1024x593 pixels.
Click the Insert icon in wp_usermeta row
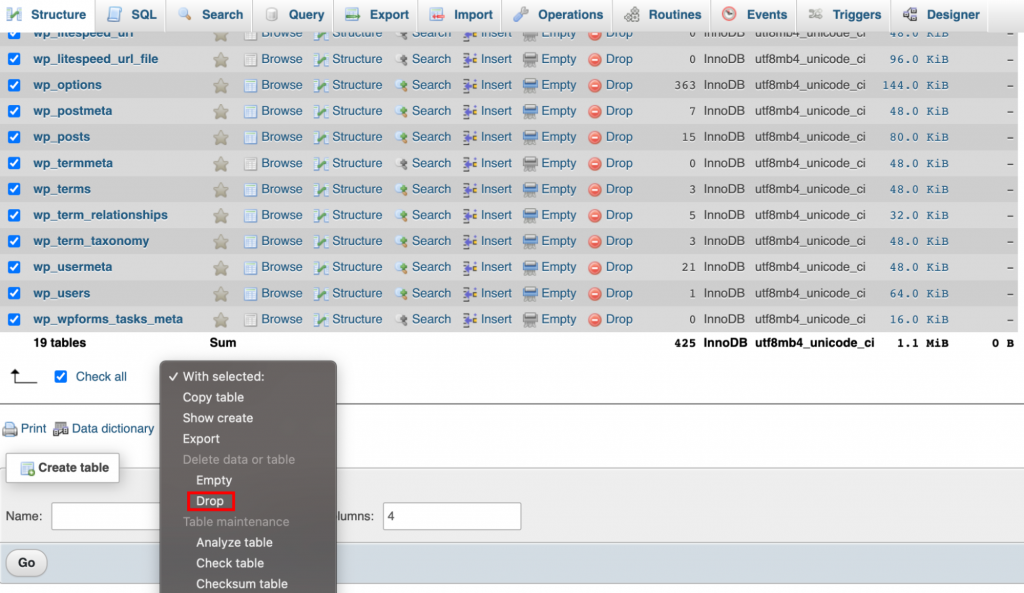click(470, 268)
